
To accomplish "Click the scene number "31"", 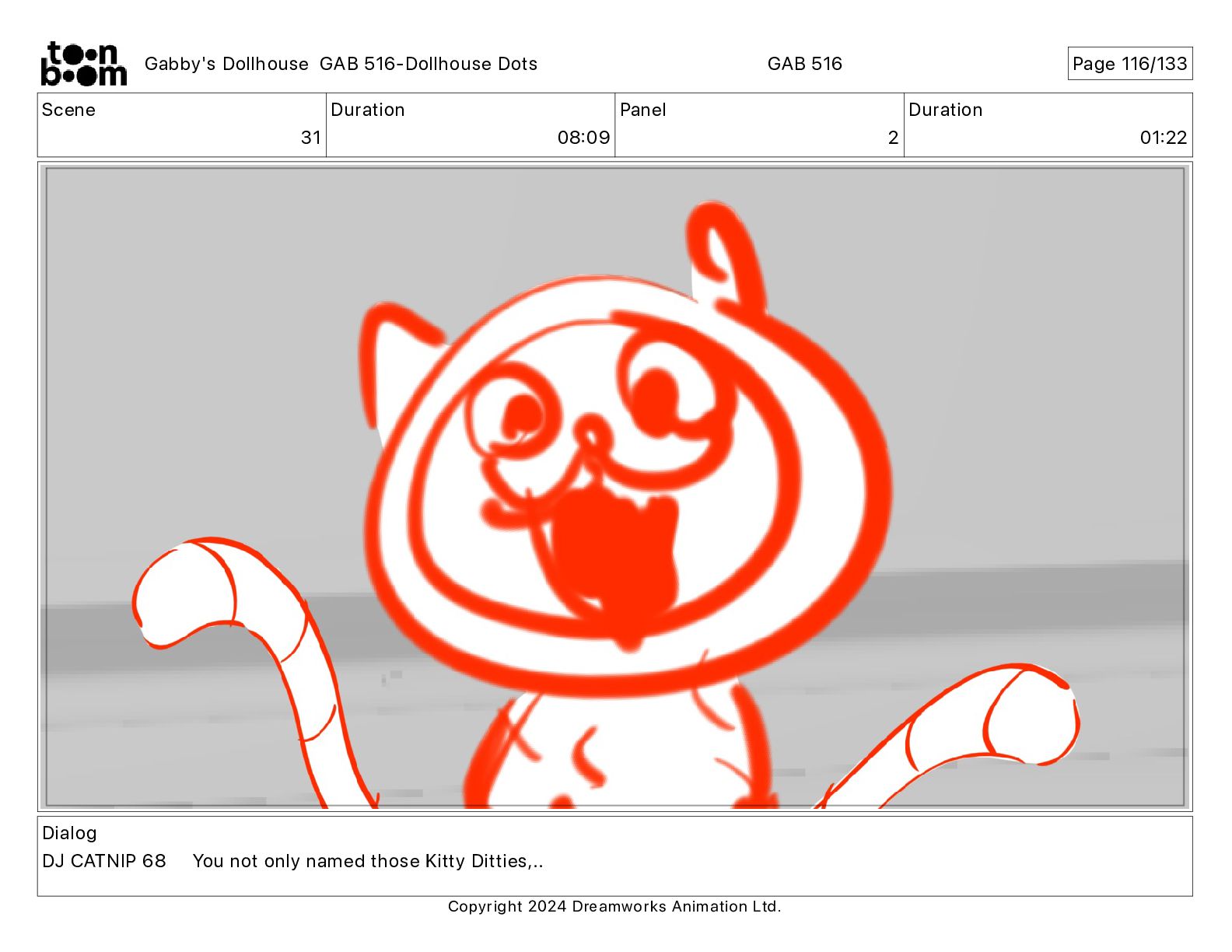I will pos(310,138).
